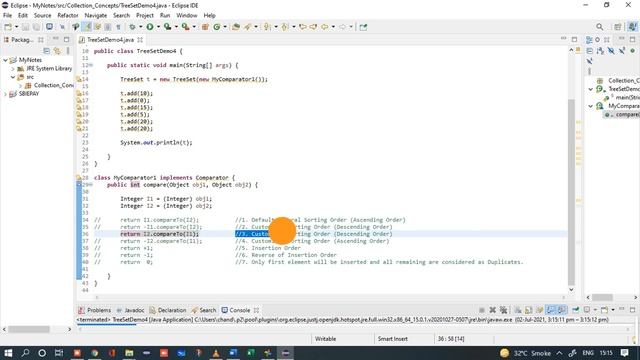Viewport: 640px width, 360px height.
Task: Toggle Link with Editor in Package Explorer
Action: [x=57, y=51]
